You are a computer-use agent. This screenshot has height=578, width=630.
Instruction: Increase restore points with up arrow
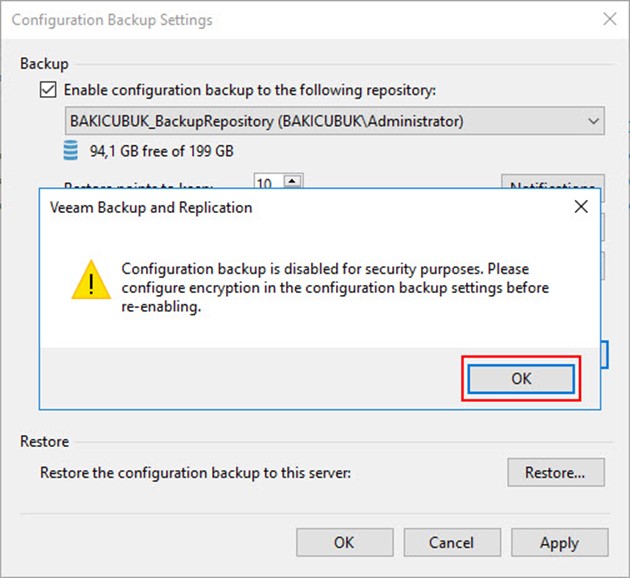(x=292, y=181)
